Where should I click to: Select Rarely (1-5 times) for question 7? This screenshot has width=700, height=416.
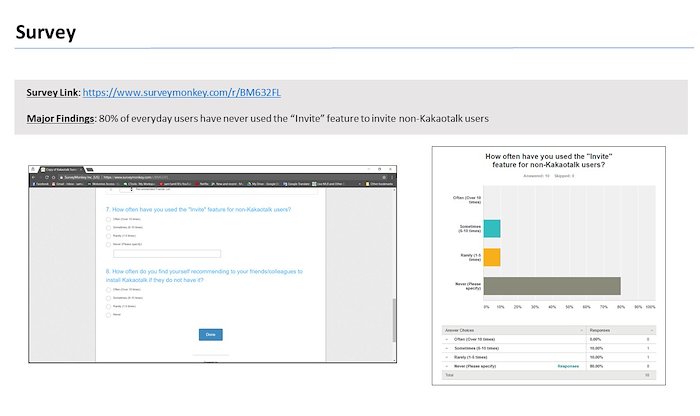coord(108,236)
